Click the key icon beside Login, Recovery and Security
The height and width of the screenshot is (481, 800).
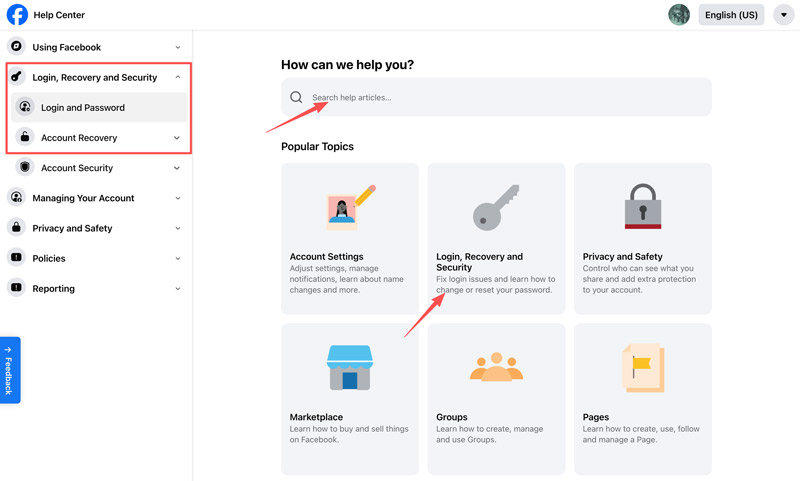click(16, 77)
